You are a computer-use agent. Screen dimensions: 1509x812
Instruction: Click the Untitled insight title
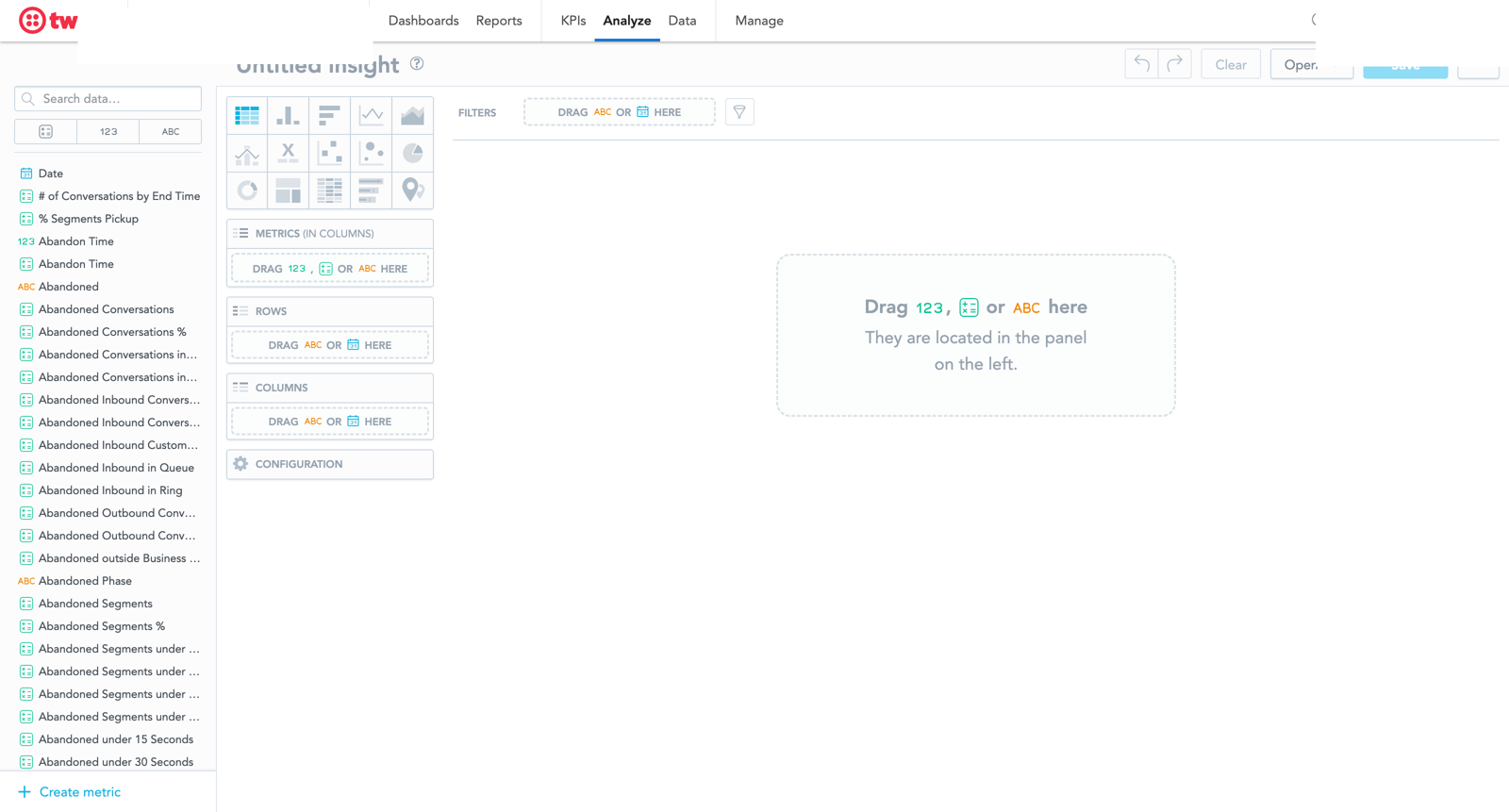tap(318, 65)
